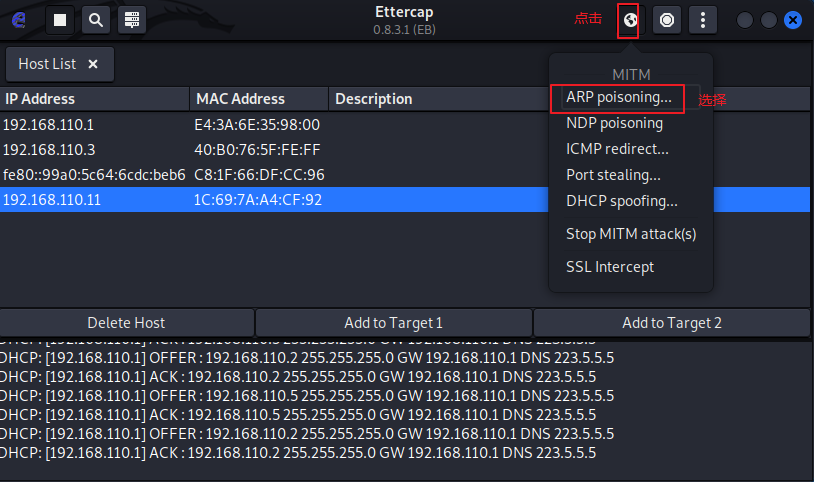
Task: Click Delete Host button
Action: click(127, 323)
